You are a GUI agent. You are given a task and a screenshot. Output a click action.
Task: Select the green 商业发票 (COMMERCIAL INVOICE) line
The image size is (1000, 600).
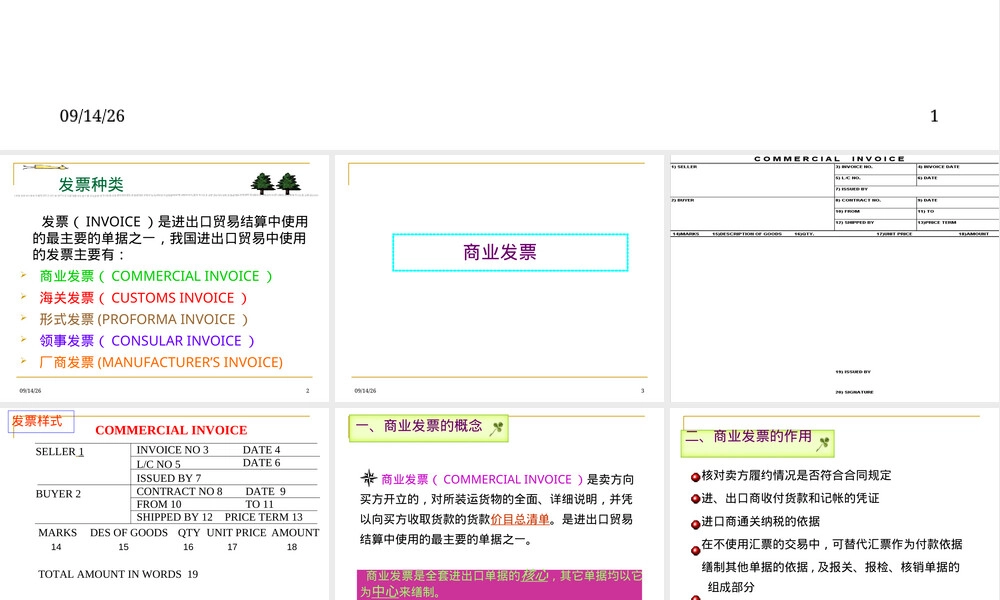(x=156, y=276)
